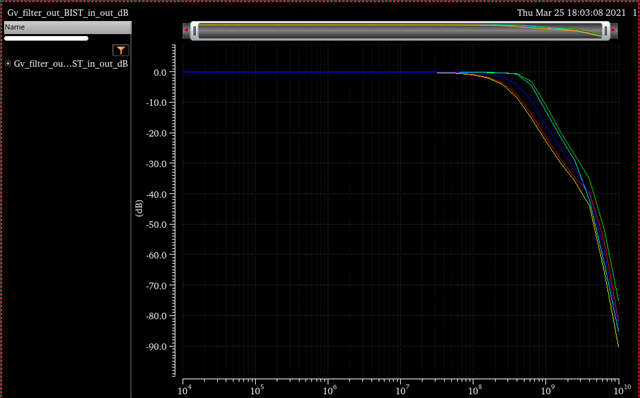The image size is (640, 398).
Task: Select the 10^7 label on frequency axis
Action: pyautogui.click(x=402, y=391)
